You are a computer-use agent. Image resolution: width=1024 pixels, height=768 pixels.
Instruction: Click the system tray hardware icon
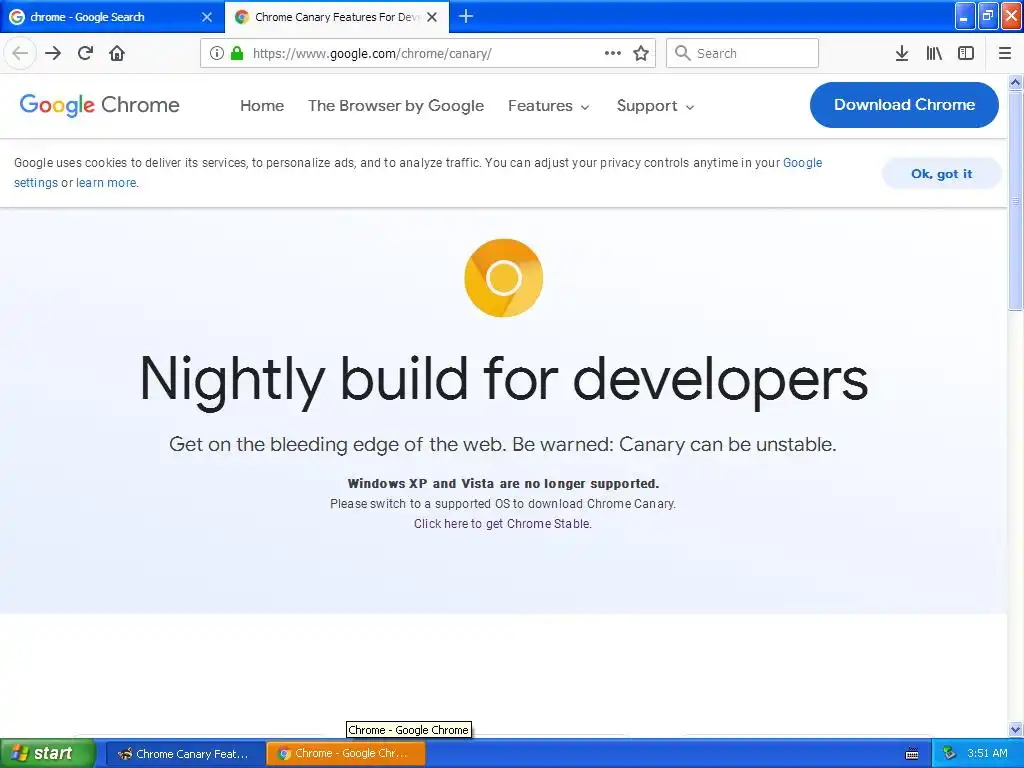pos(949,754)
